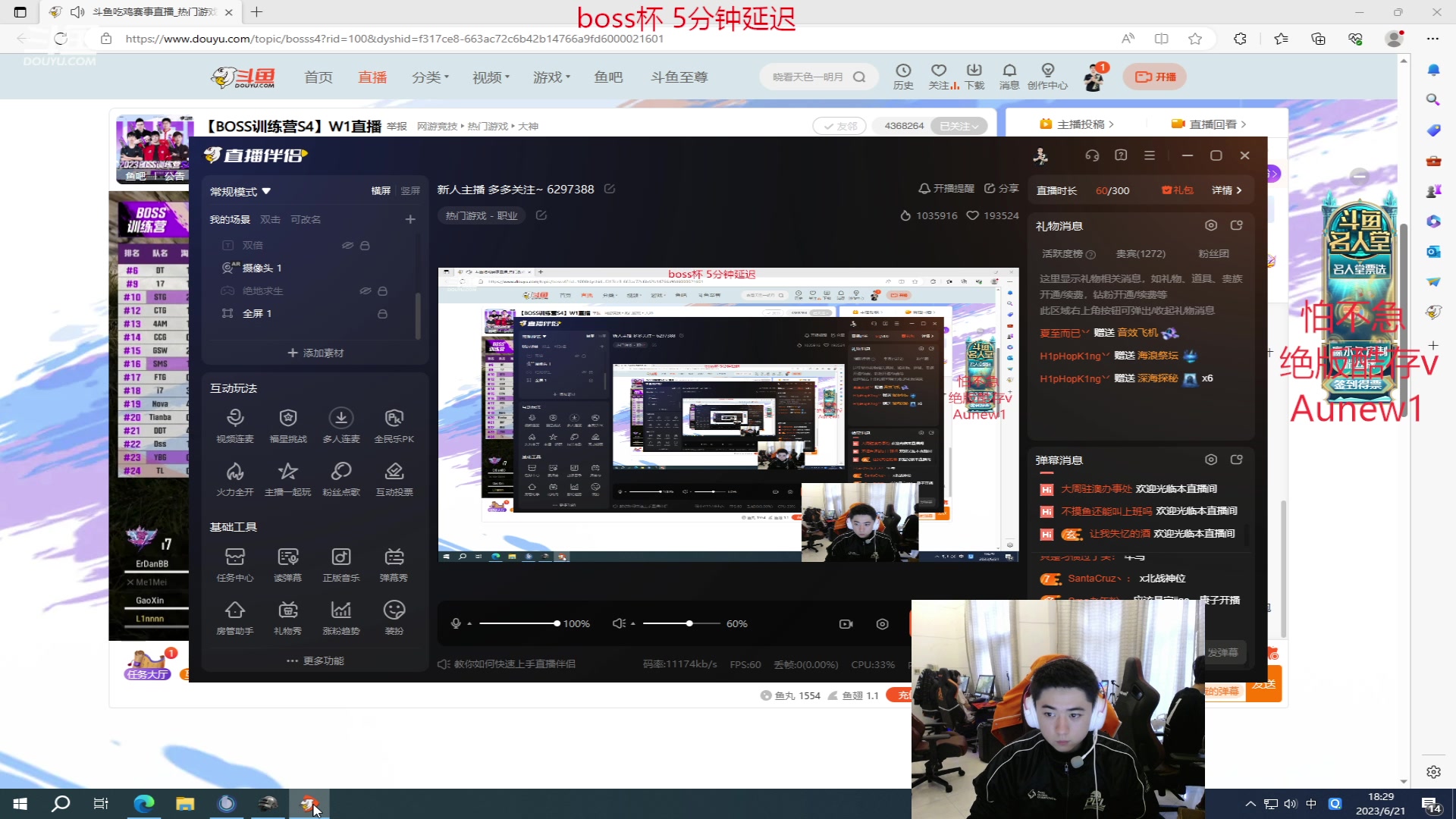This screenshot has width=1456, height=819.
Task: Expand the 常规模式 mode dropdown
Action: click(x=240, y=192)
